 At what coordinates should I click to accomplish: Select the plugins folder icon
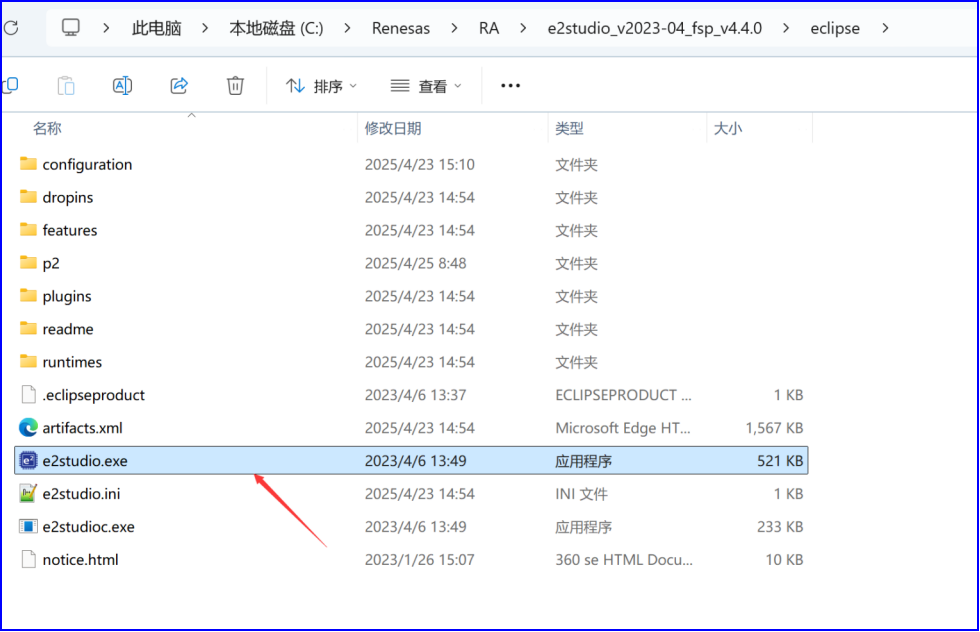(x=28, y=296)
